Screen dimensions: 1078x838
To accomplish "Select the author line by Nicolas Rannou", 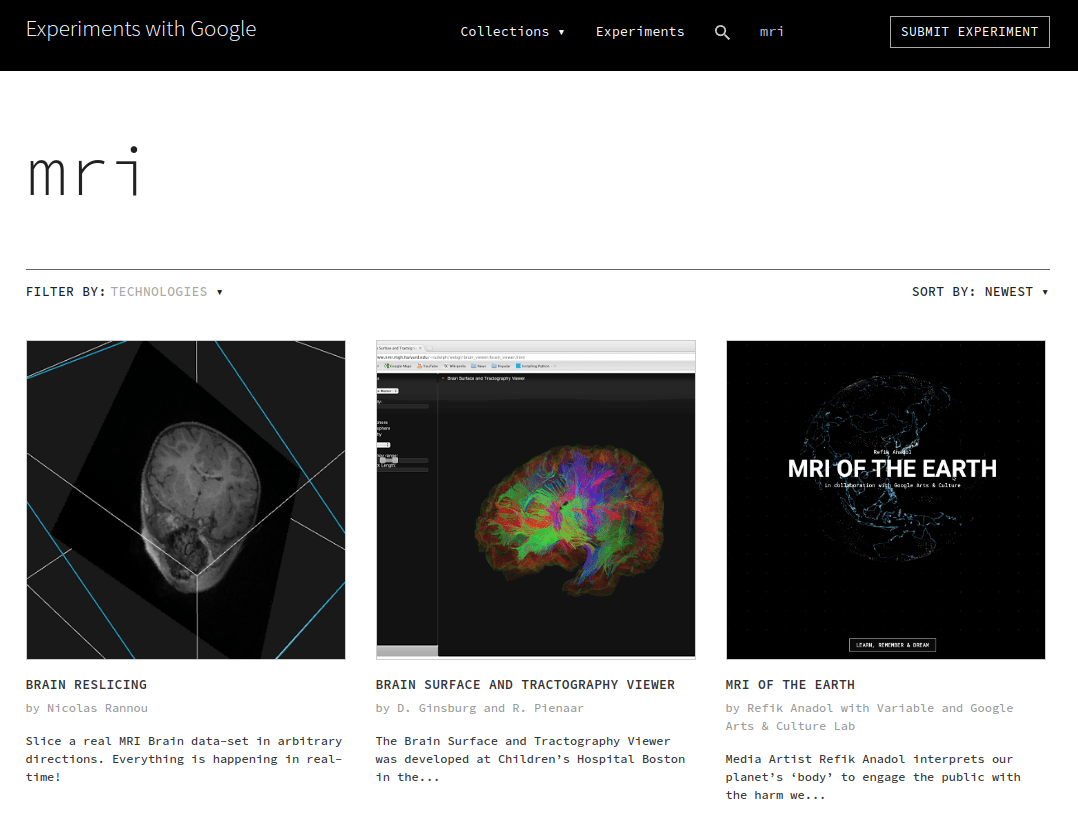I will [87, 708].
